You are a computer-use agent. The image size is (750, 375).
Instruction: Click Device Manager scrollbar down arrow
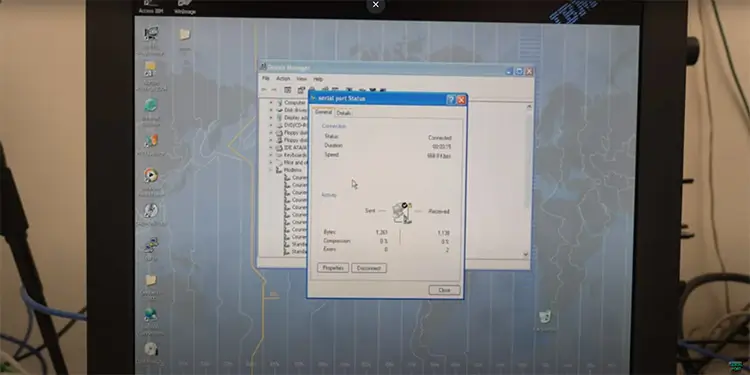(526, 254)
